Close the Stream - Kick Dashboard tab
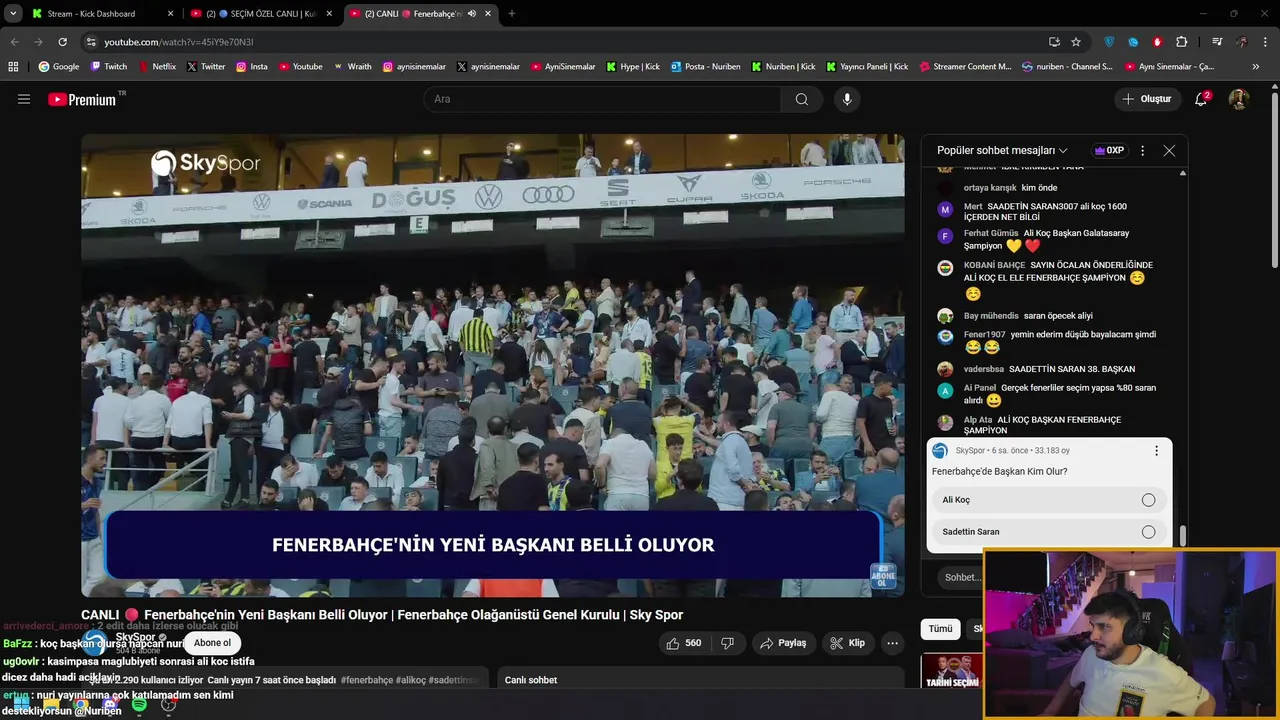1280x720 pixels. click(170, 14)
